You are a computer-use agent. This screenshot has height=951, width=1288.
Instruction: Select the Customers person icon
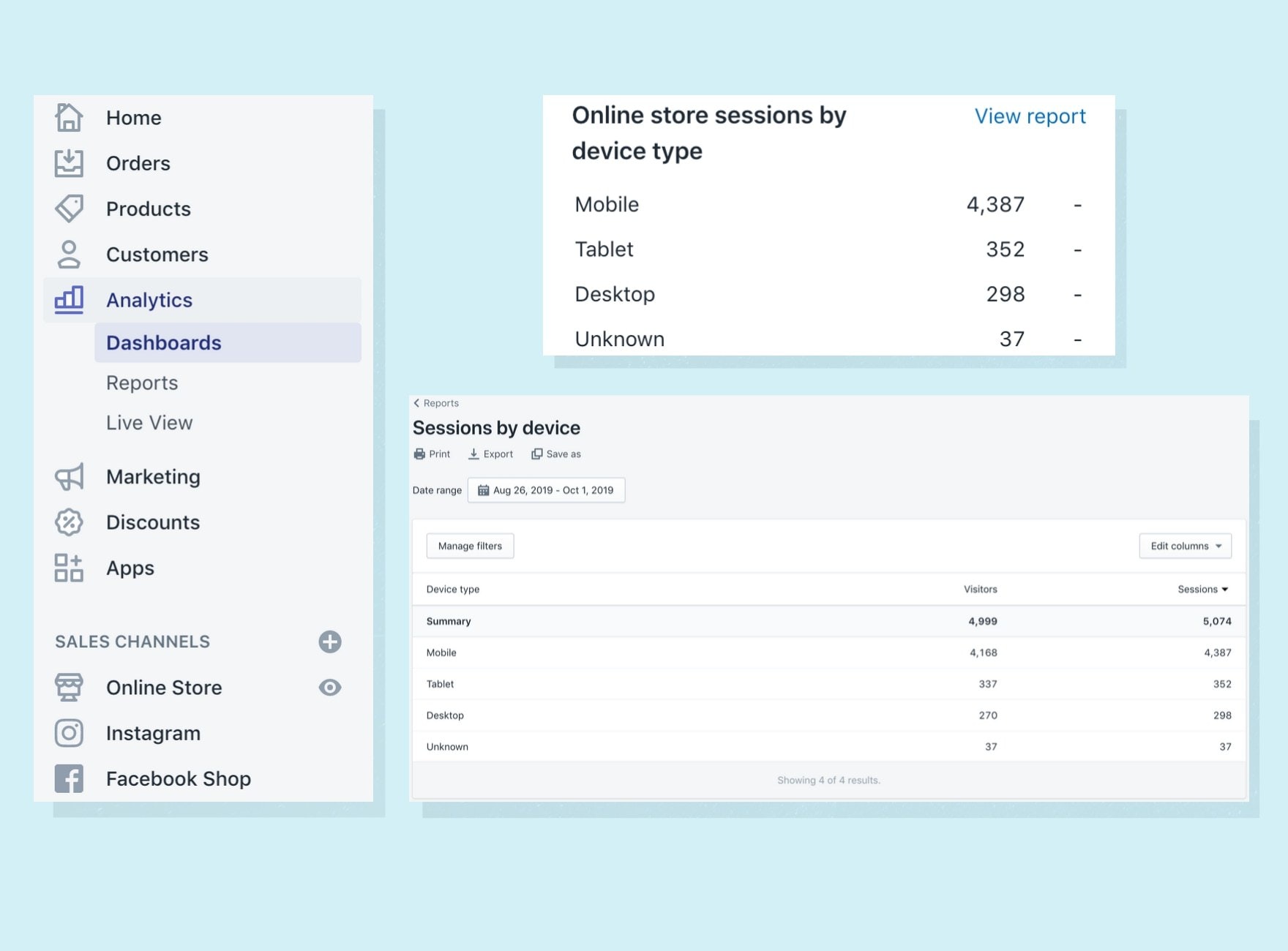click(69, 255)
